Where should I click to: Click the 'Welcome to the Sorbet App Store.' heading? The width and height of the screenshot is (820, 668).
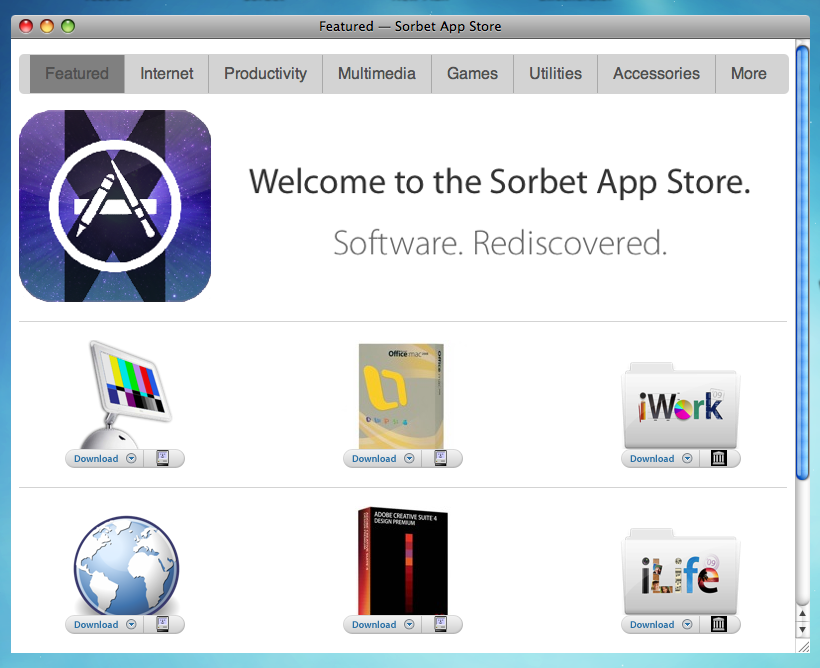click(x=500, y=182)
